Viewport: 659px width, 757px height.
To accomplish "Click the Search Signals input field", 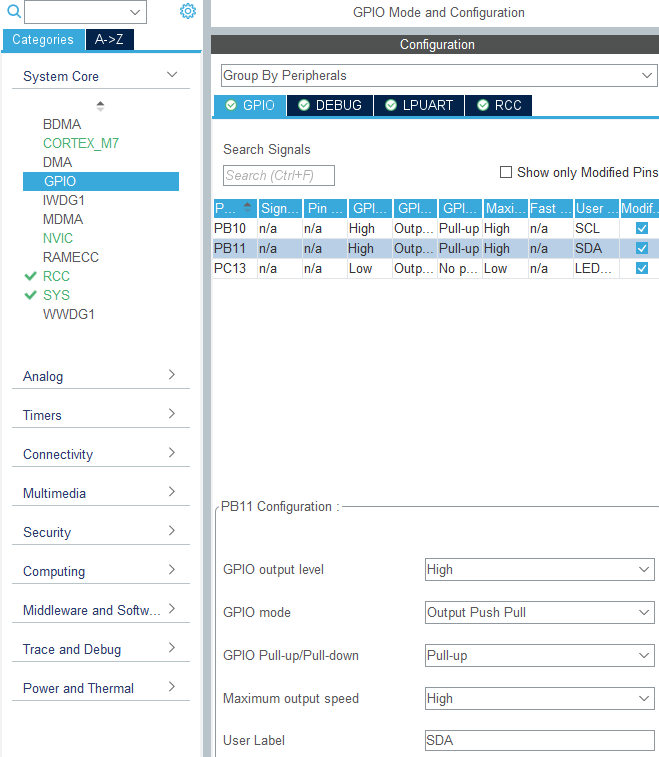I will pos(279,175).
